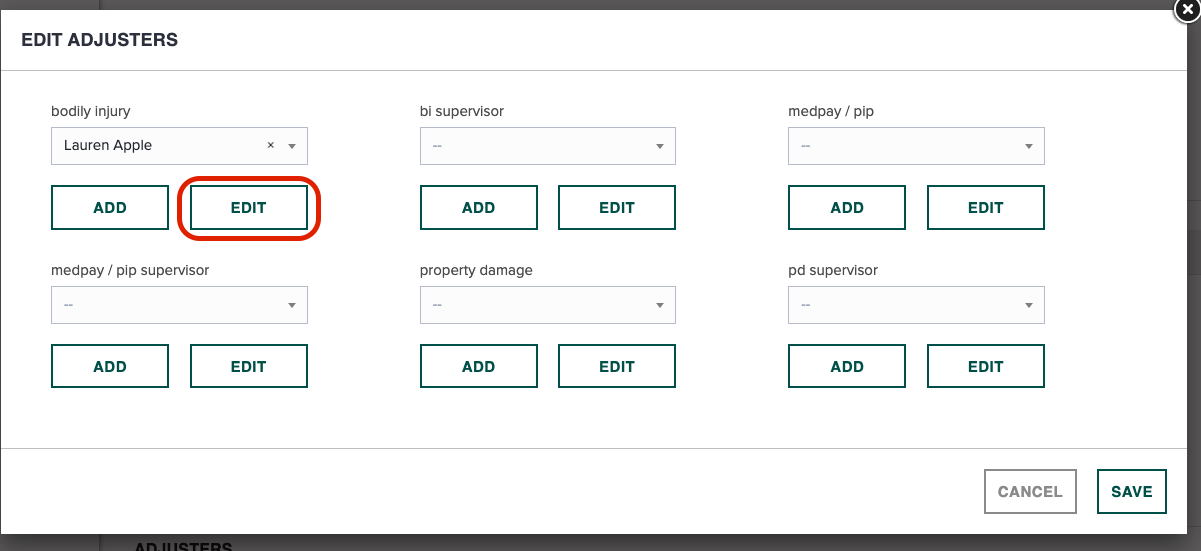The height and width of the screenshot is (551, 1201).
Task: Expand the bi supervisor dropdown
Action: [548, 146]
